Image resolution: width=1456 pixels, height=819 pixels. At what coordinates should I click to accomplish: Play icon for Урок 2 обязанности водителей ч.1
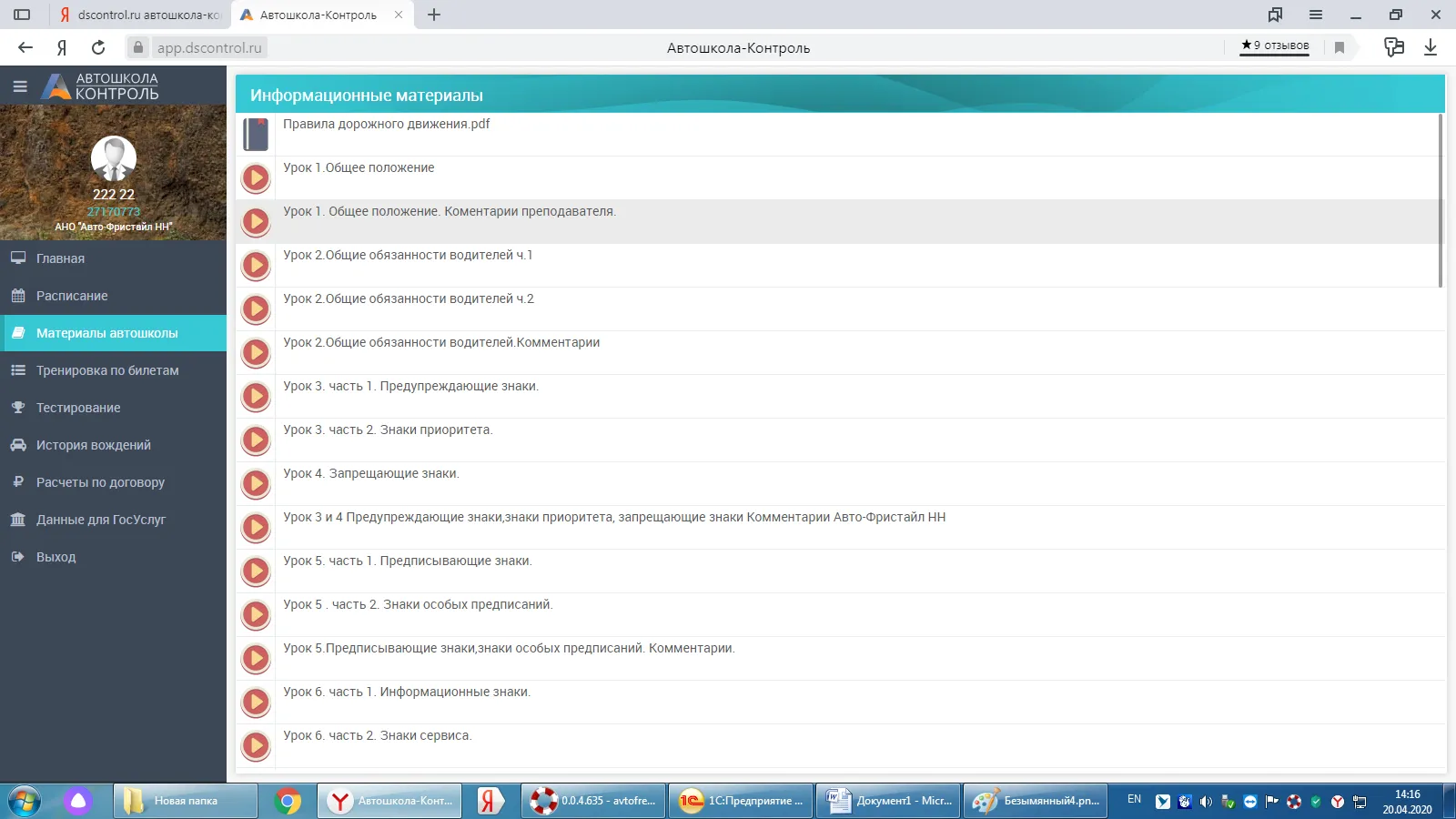[x=256, y=266]
